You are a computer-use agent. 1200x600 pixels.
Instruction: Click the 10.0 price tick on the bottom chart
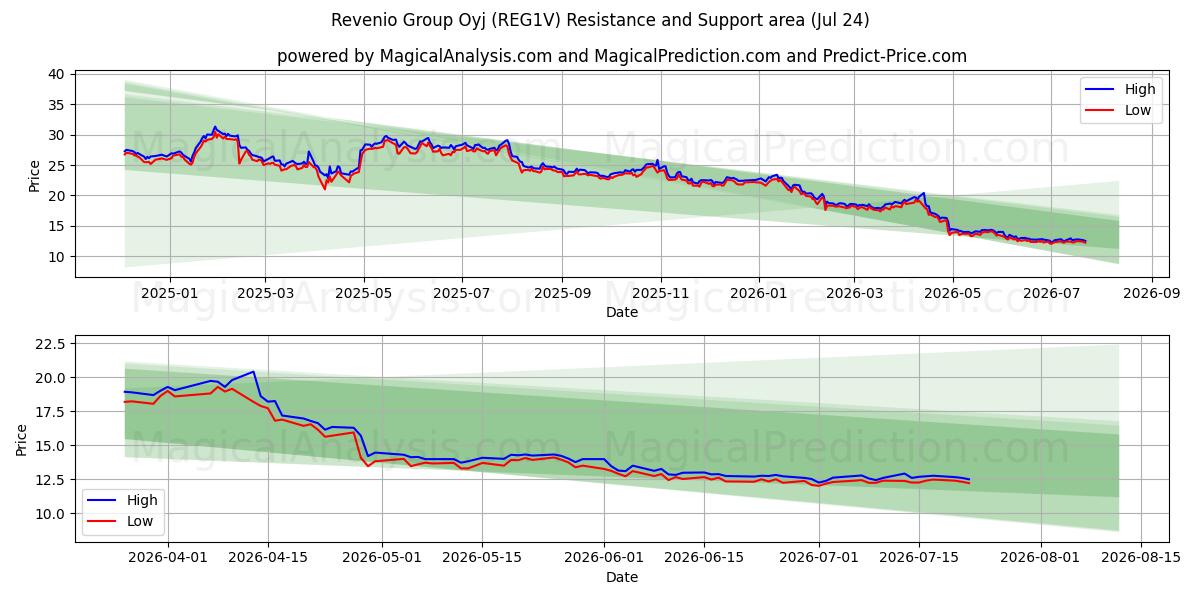click(x=50, y=514)
